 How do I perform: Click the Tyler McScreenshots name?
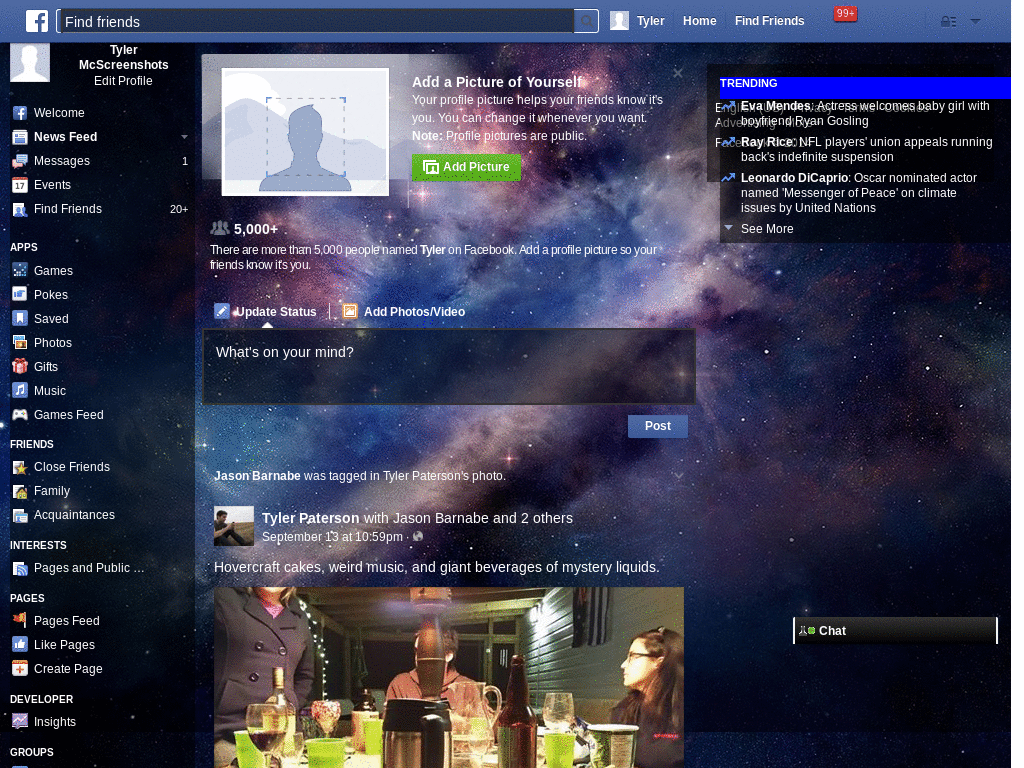point(123,57)
